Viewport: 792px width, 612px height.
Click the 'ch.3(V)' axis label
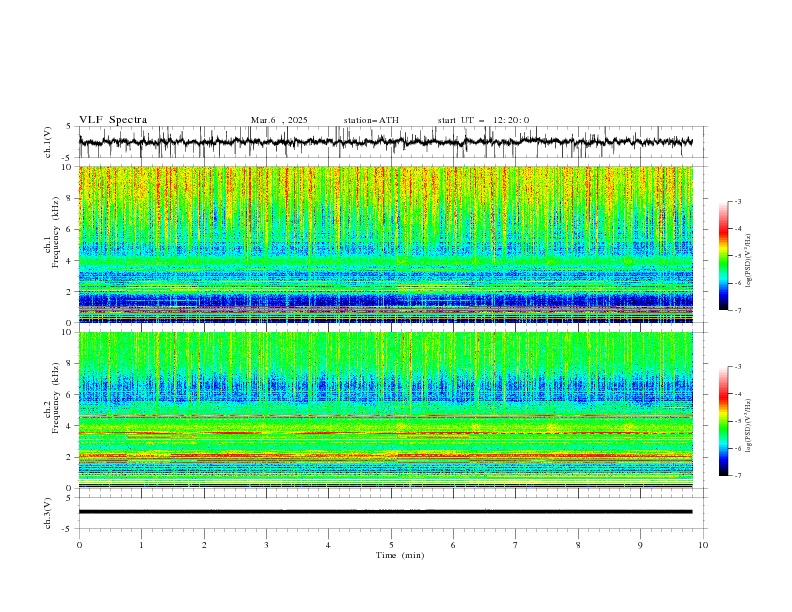pyautogui.click(x=48, y=513)
